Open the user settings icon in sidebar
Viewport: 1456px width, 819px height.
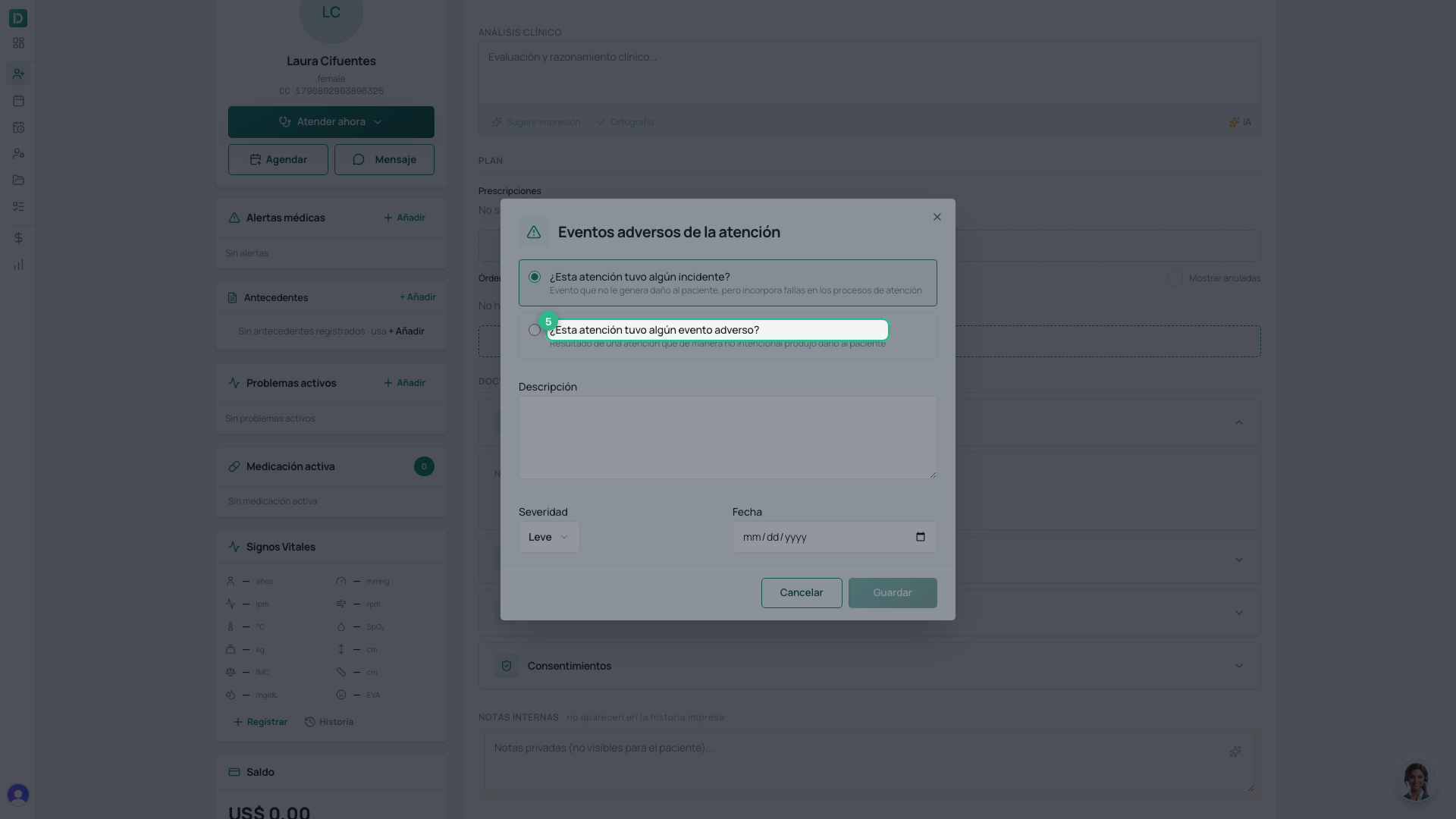coord(18,153)
